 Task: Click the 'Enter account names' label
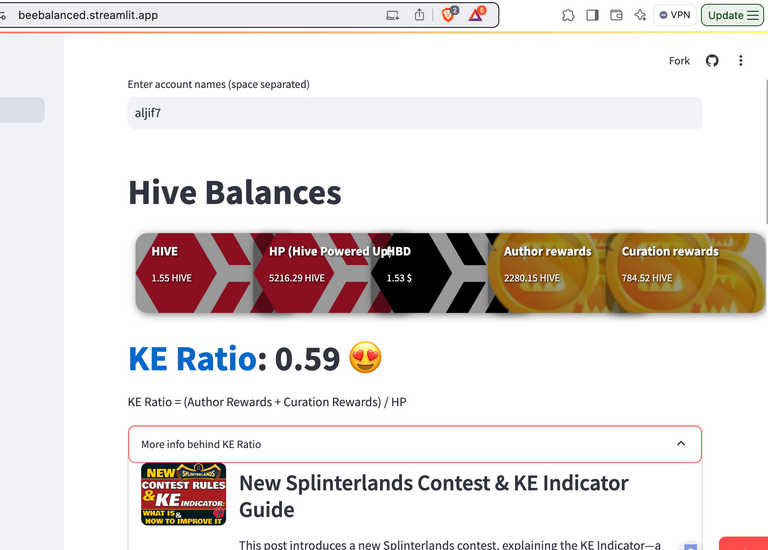[218, 84]
